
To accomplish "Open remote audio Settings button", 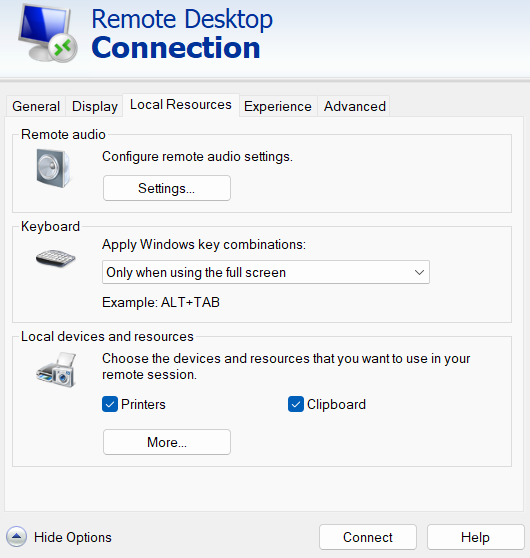I will [167, 188].
